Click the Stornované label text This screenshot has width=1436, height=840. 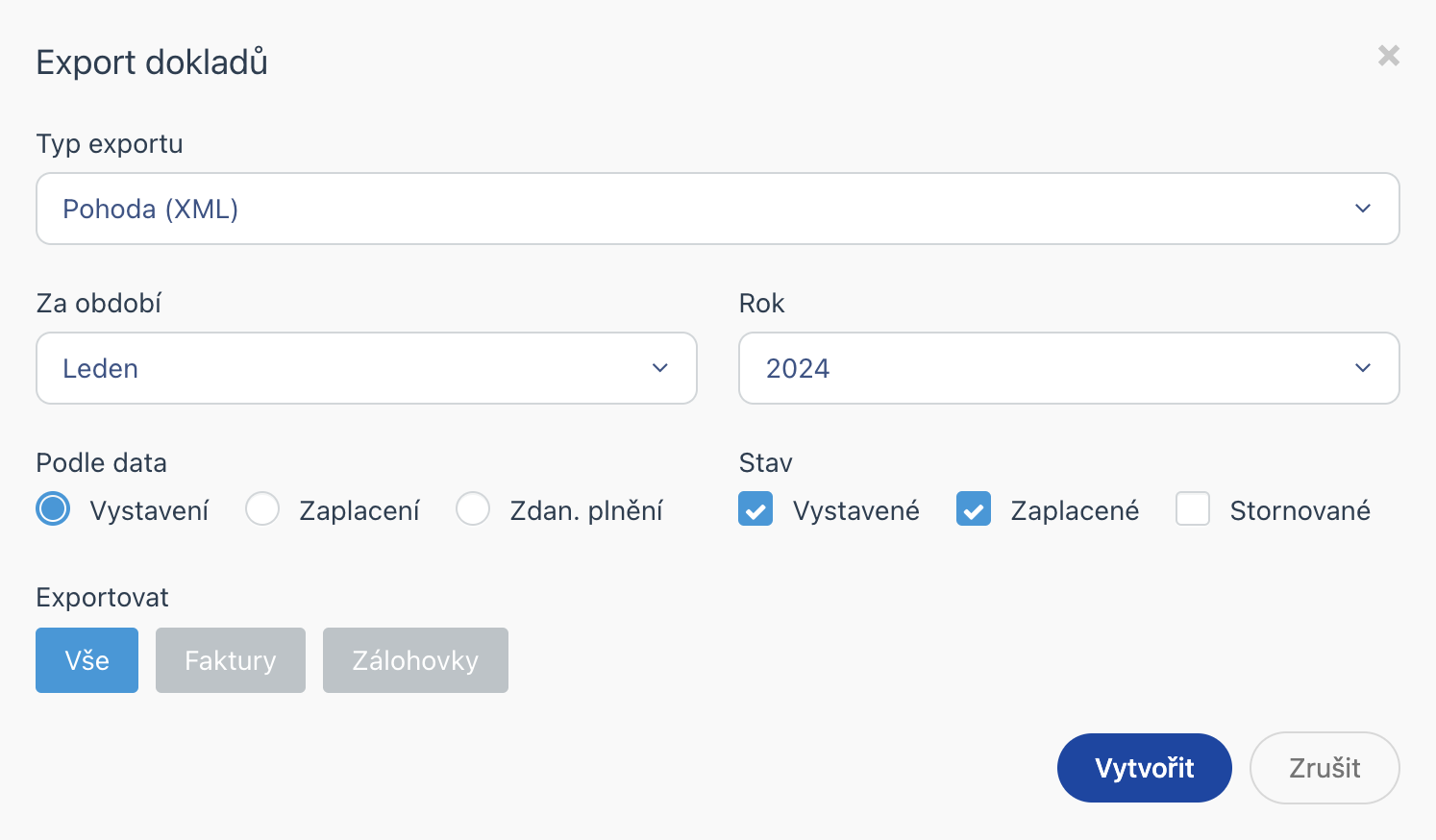1300,510
